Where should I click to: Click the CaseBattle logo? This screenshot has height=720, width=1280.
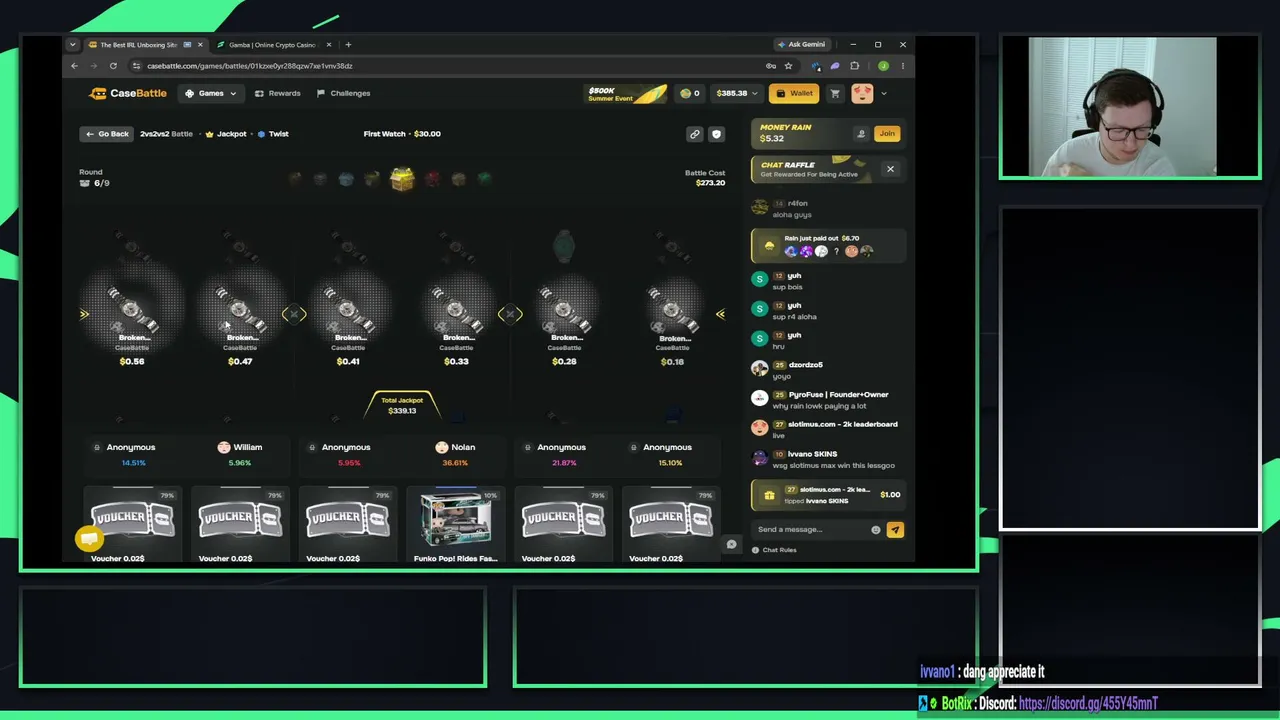point(128,93)
